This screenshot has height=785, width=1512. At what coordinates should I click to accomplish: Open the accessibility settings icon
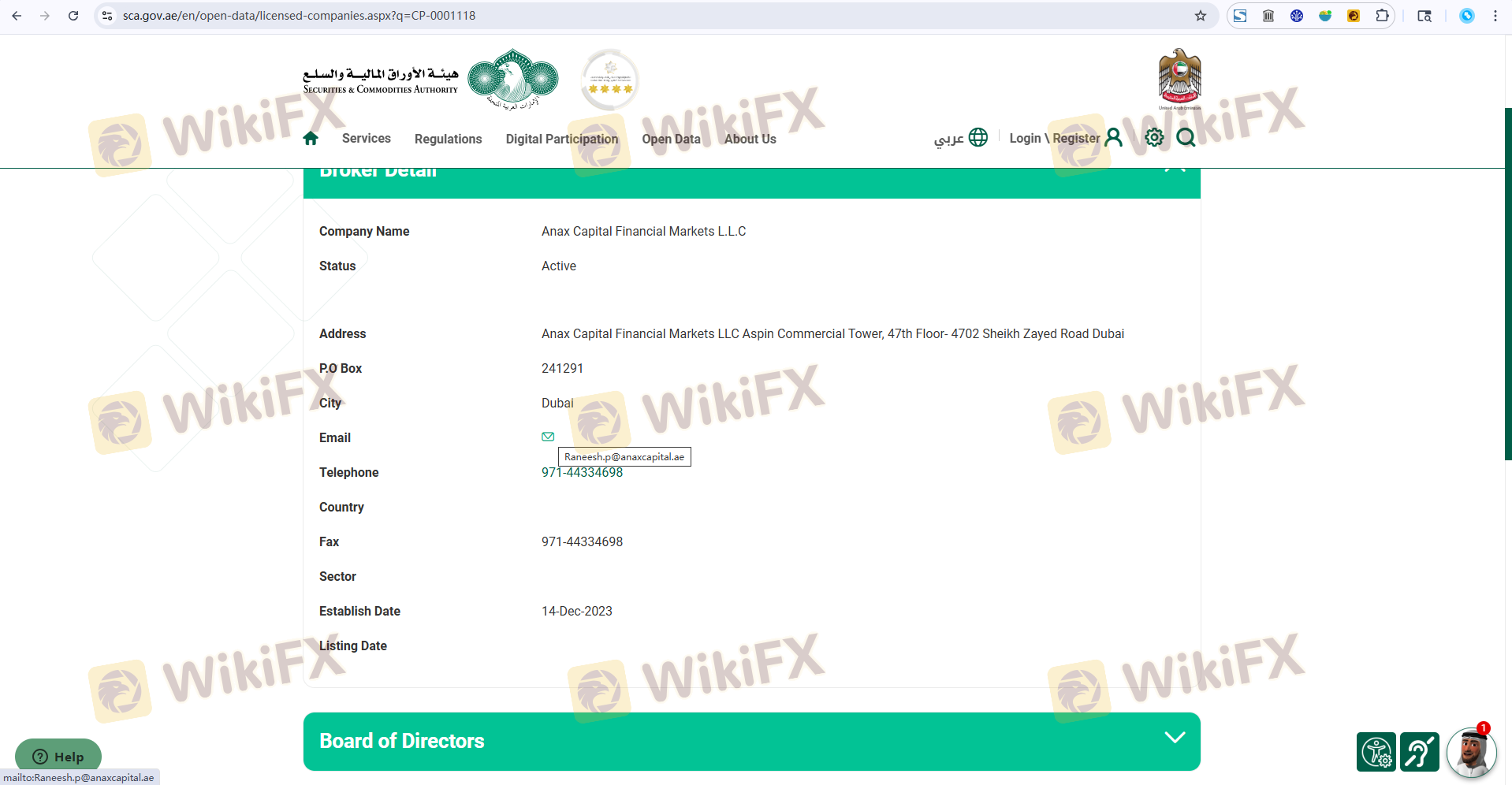[1376, 751]
